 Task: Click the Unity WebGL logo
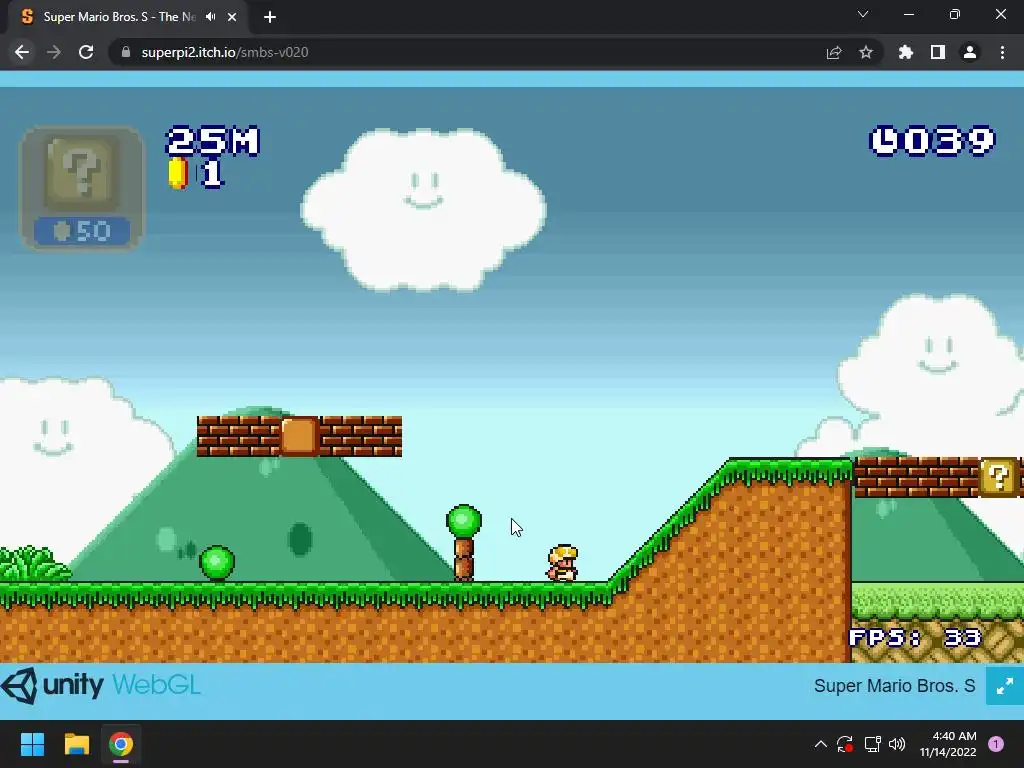point(101,686)
